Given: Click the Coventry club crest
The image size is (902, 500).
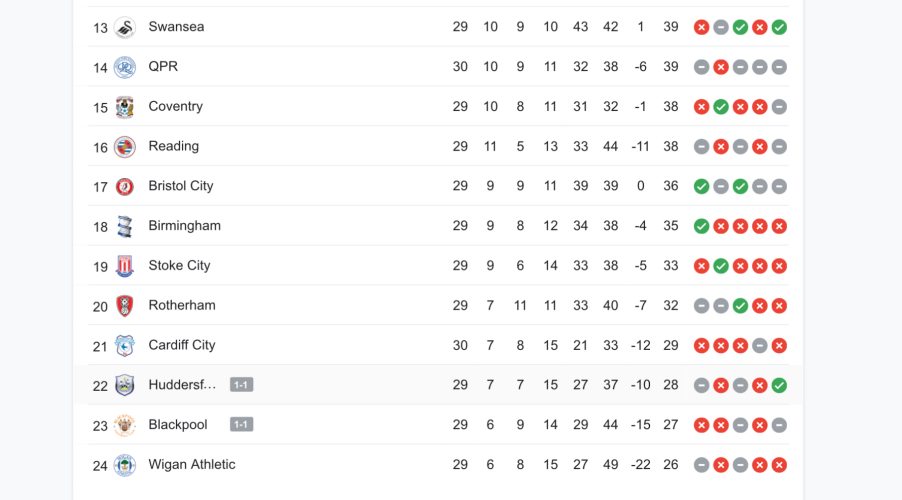Looking at the screenshot, I should (124, 107).
